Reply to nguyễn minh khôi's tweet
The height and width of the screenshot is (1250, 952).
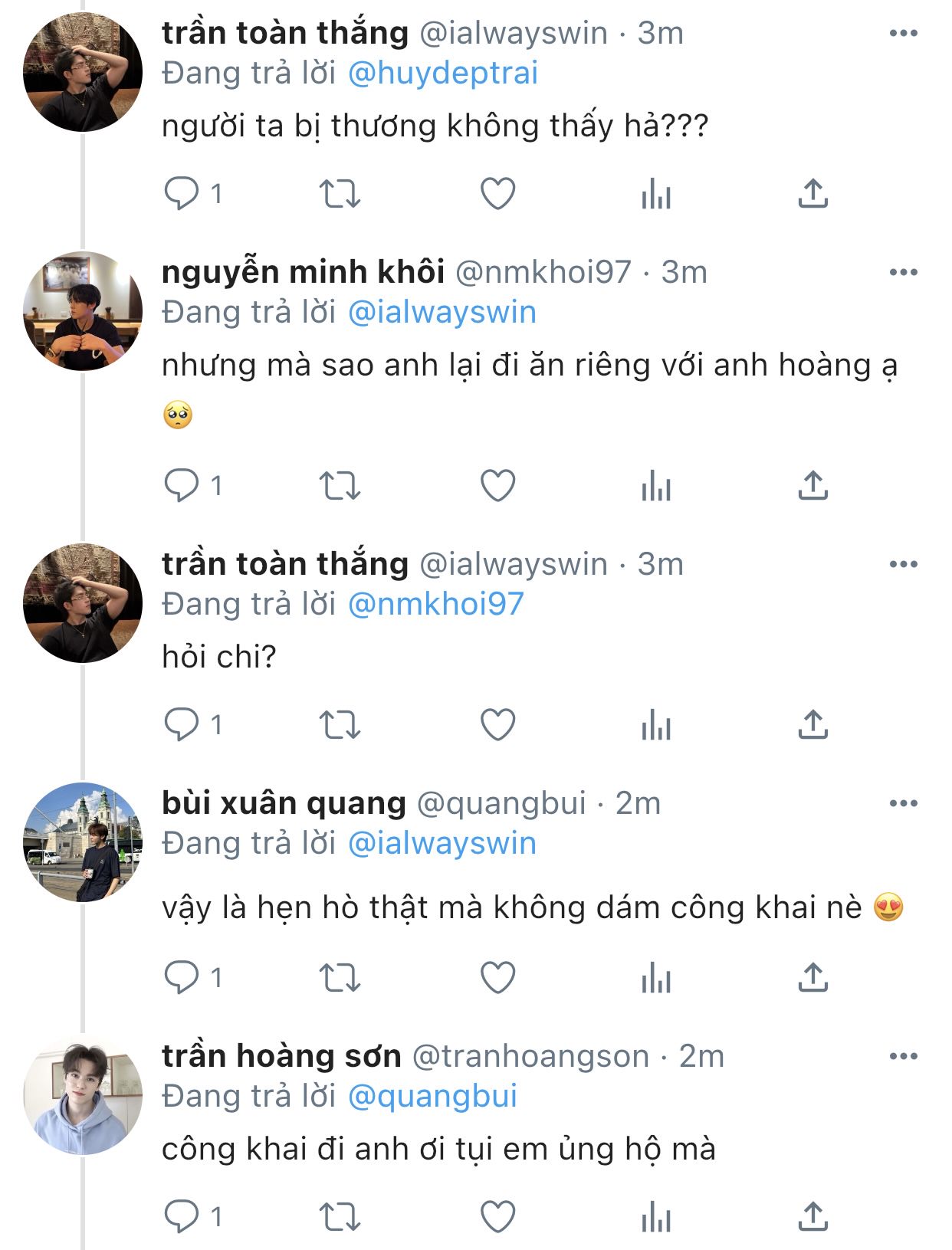[x=182, y=486]
